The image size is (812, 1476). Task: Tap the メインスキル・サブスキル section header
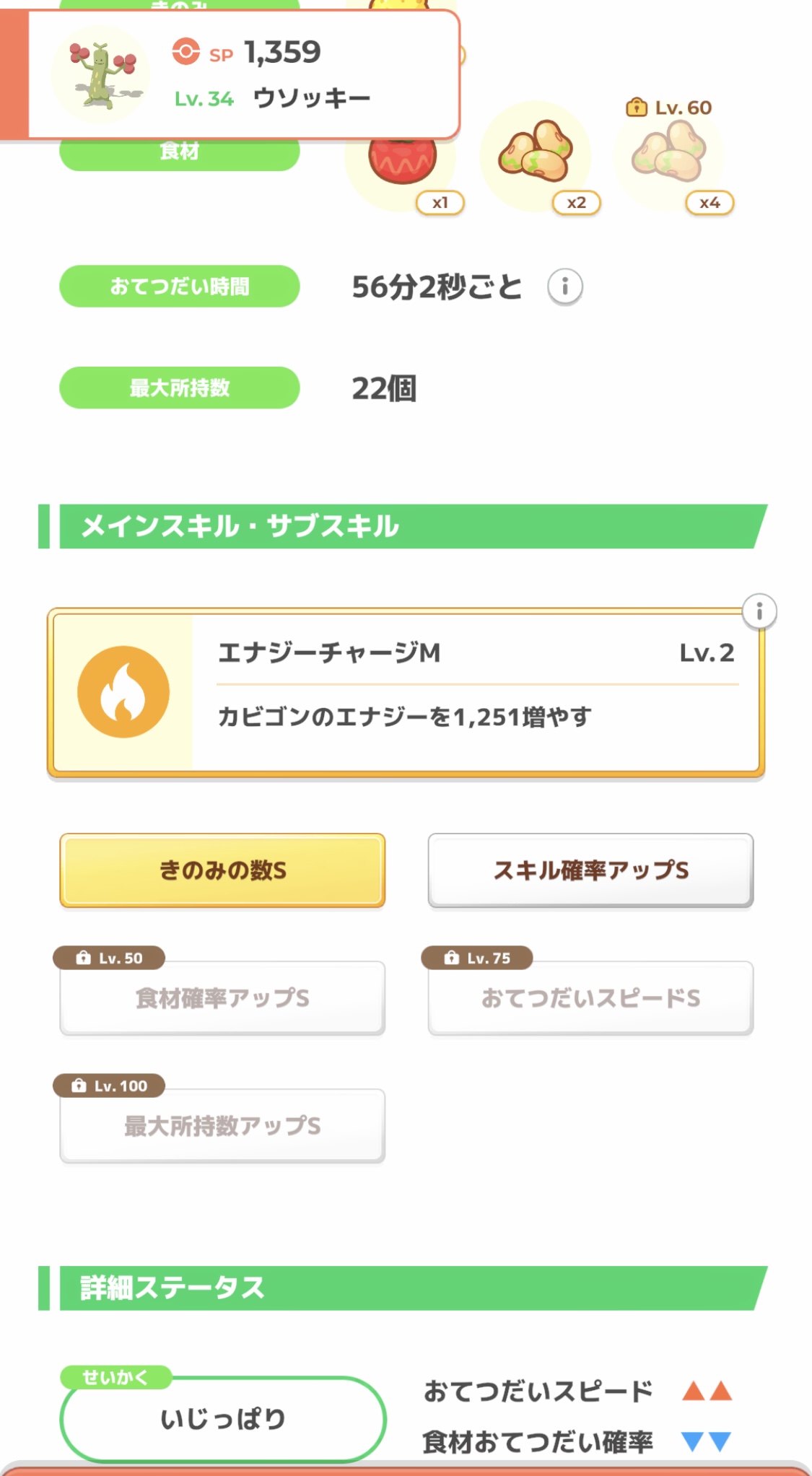pyautogui.click(x=404, y=526)
